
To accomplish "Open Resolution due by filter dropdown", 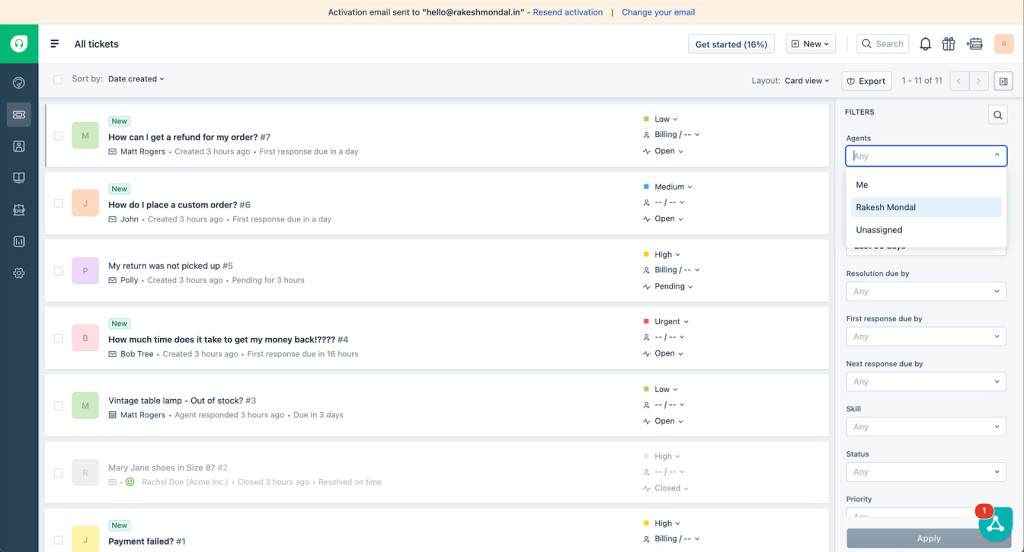I will click(x=925, y=291).
